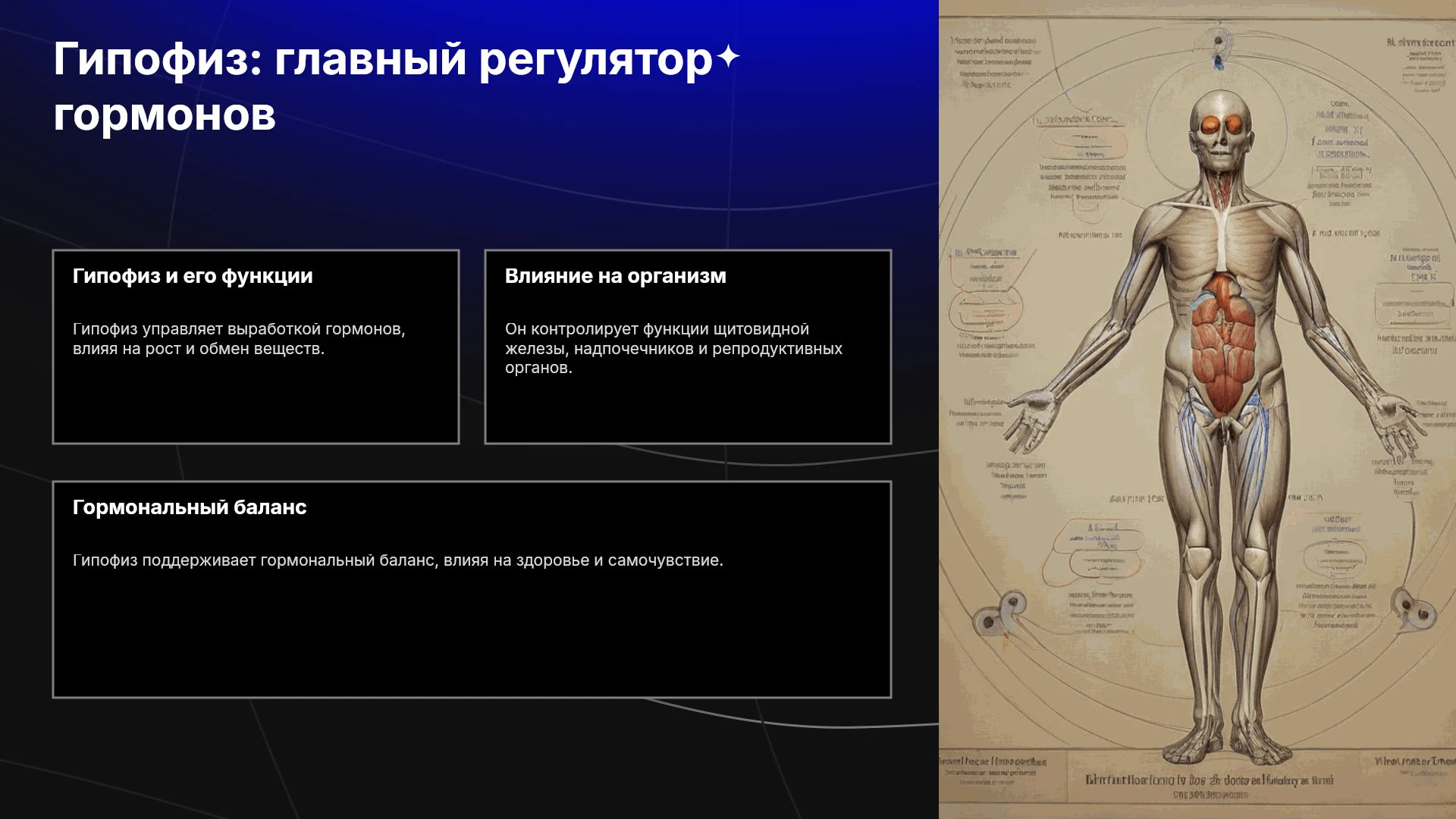Select the heading "Гормональный баланс"
This screenshot has height=819, width=1456.
coord(190,507)
